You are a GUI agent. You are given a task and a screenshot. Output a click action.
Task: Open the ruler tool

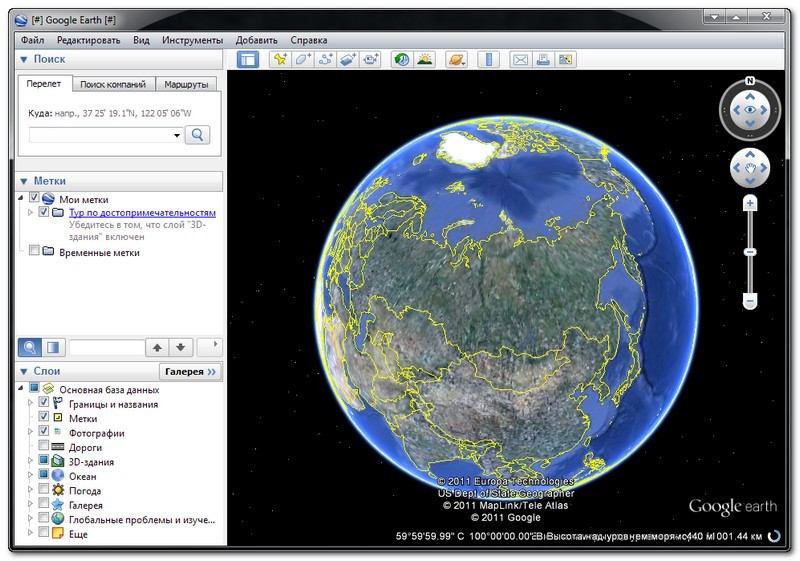coord(488,60)
